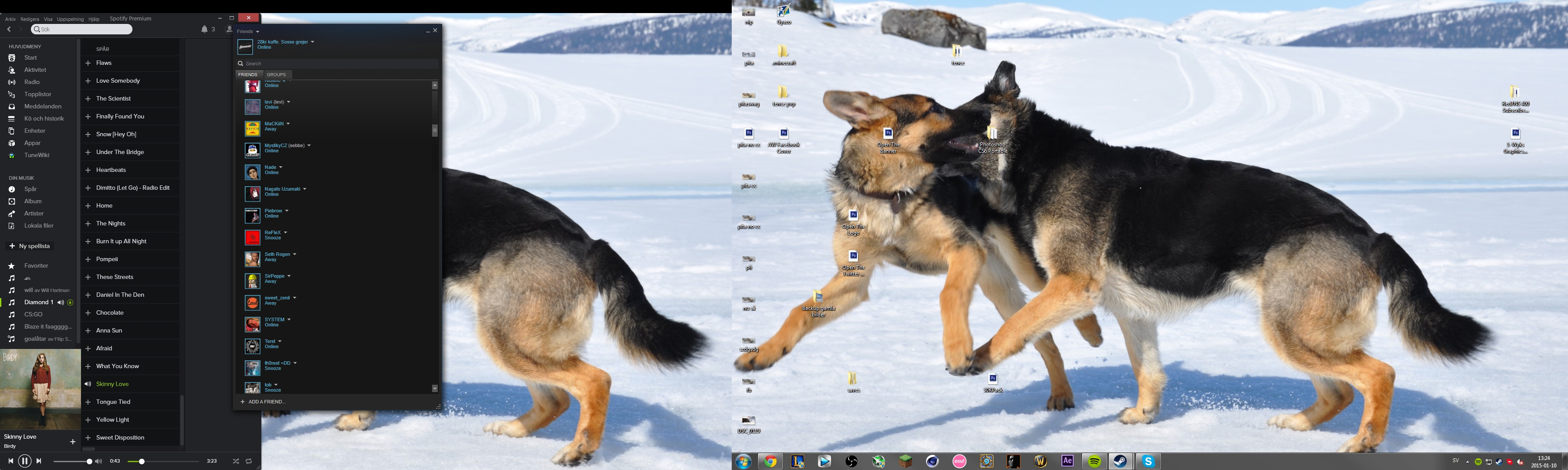Toggle shuffle playback
The image size is (1568, 470).
(x=236, y=461)
